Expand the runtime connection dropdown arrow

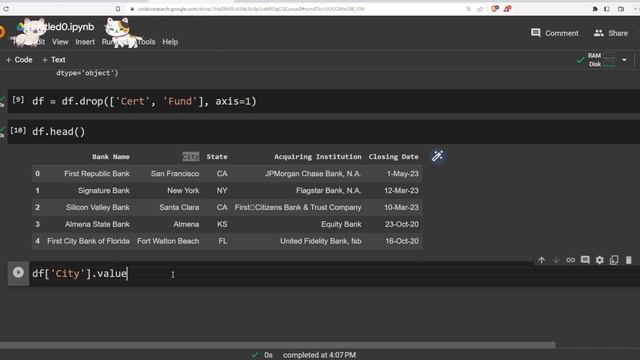coord(624,60)
